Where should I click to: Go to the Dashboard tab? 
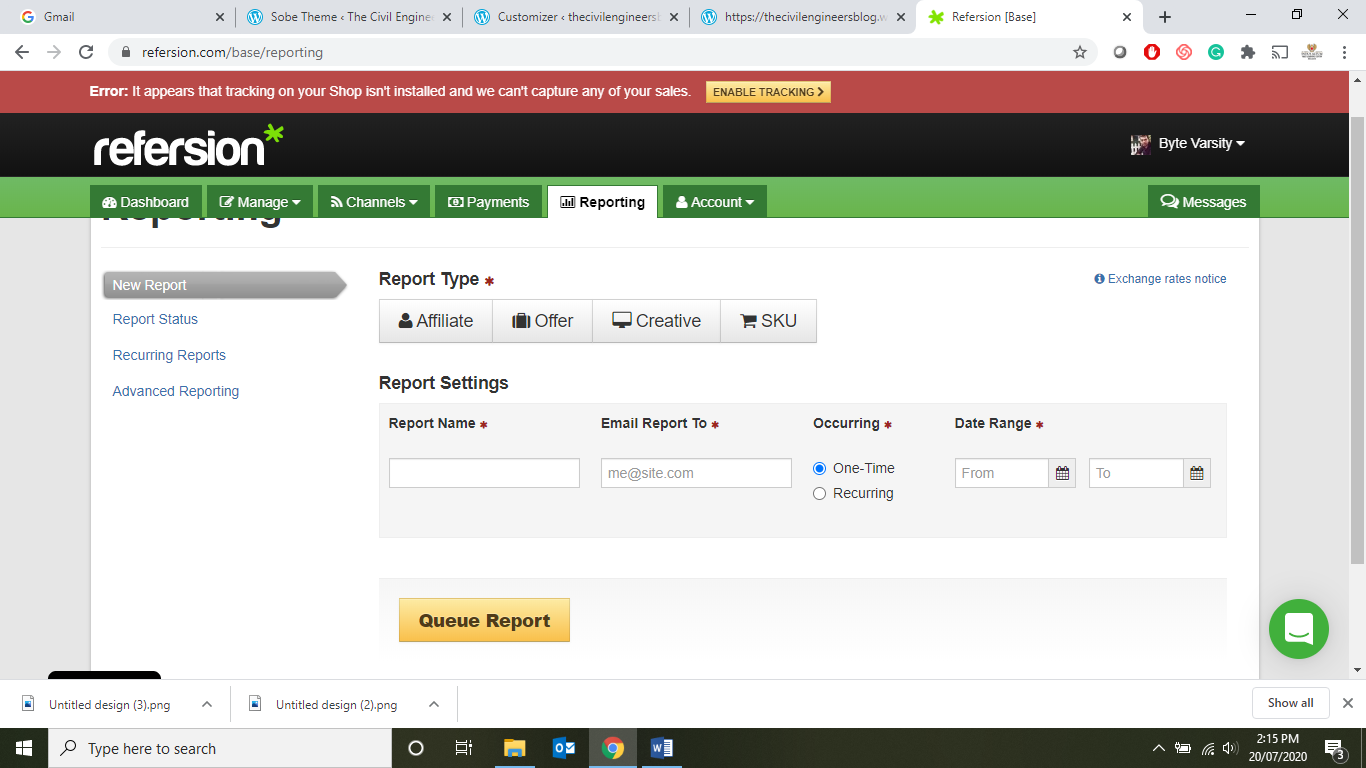click(x=146, y=201)
